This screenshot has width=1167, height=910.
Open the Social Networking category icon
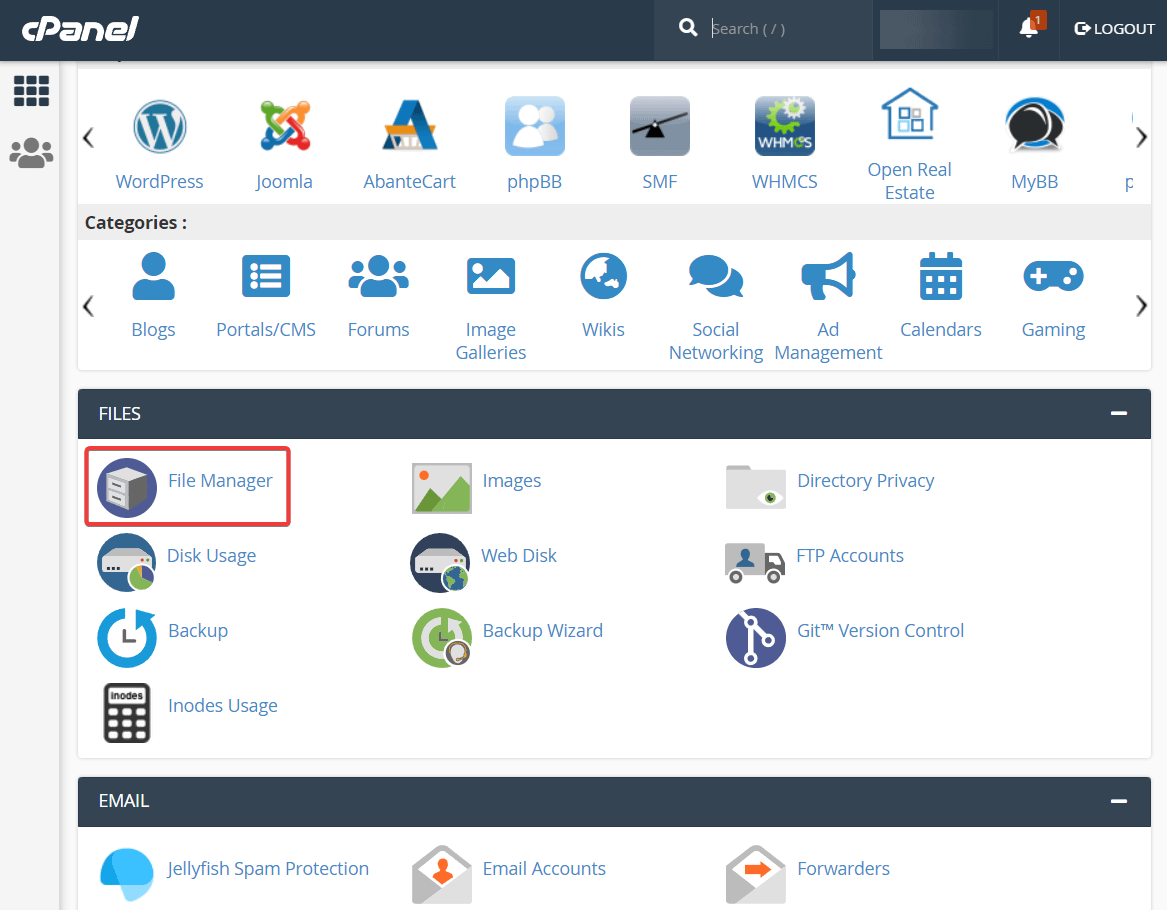[x=716, y=276]
